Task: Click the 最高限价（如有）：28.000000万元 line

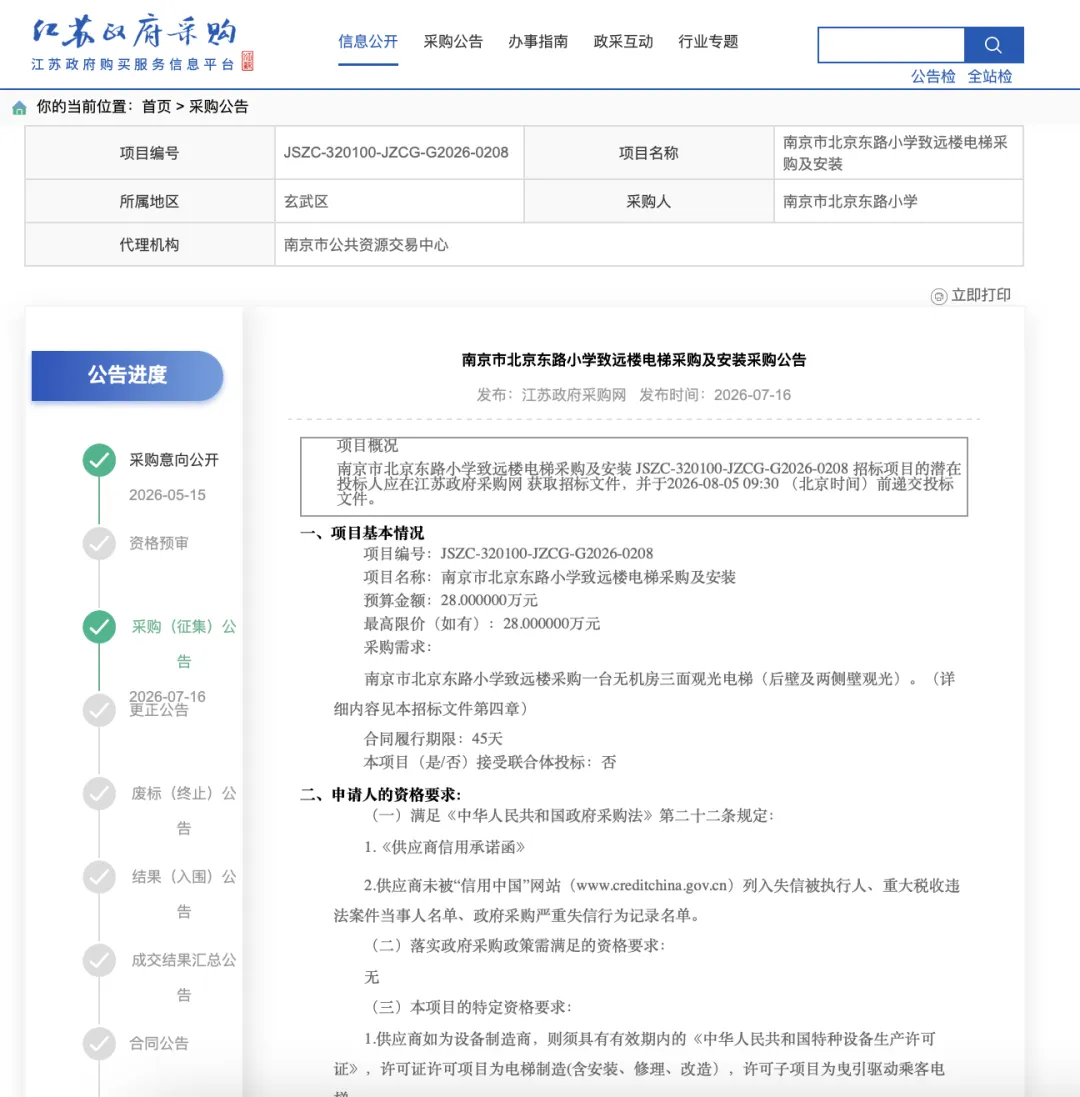Action: click(482, 624)
